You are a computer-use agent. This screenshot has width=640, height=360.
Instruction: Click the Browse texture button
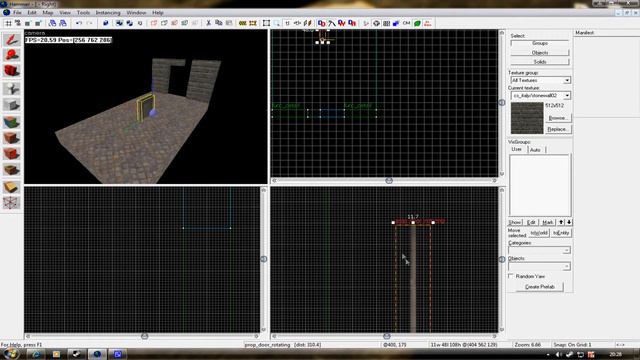557,118
